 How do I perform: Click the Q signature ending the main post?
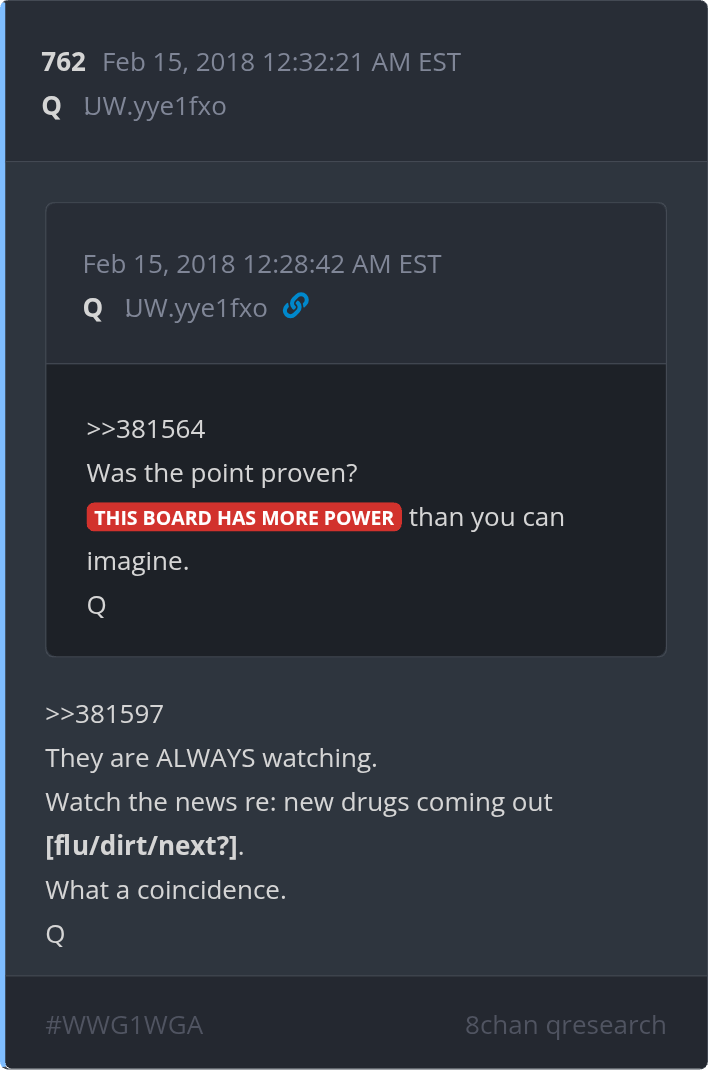(55, 934)
